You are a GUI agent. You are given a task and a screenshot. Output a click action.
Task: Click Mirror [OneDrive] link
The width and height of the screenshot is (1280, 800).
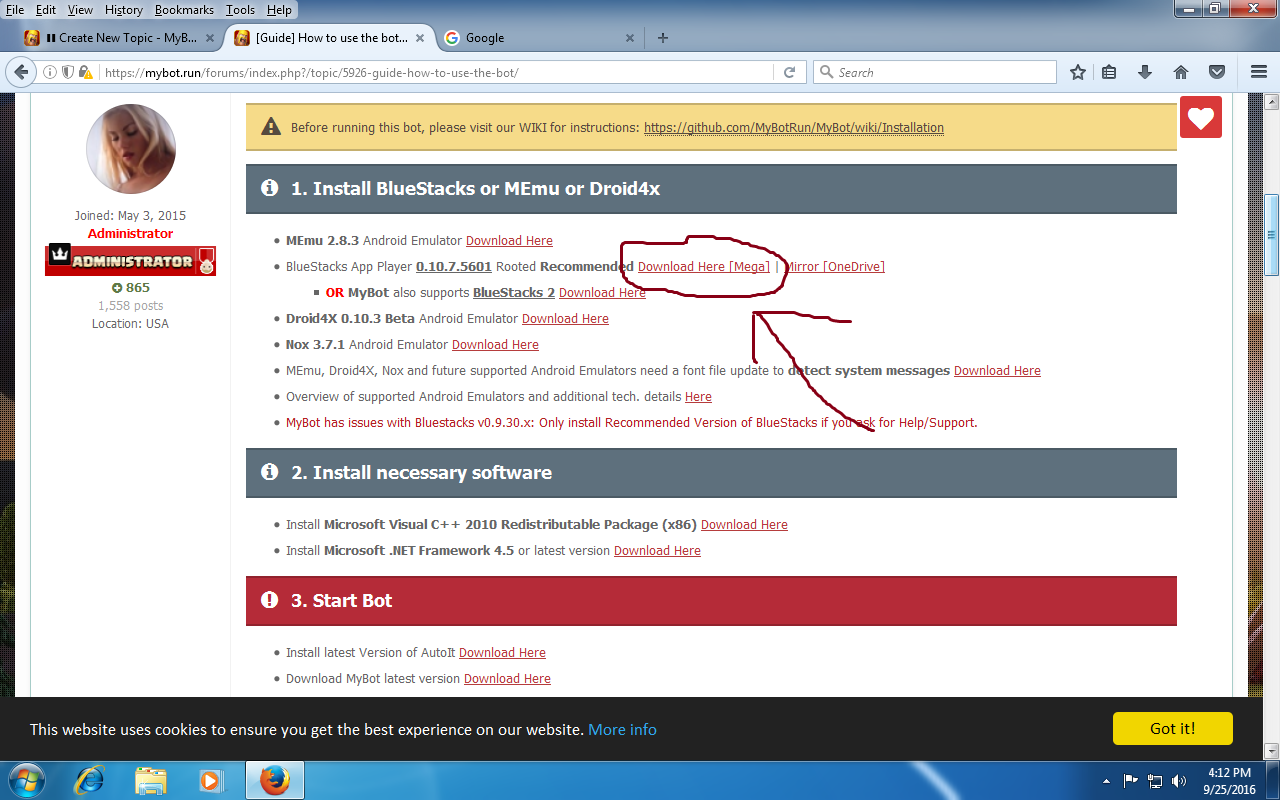coord(834,267)
